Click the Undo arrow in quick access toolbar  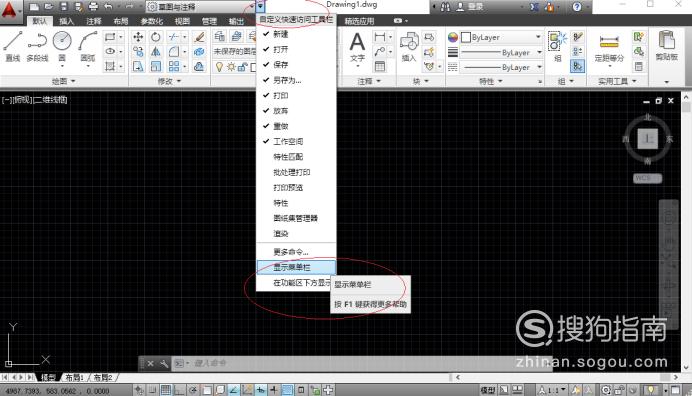tap(109, 7)
